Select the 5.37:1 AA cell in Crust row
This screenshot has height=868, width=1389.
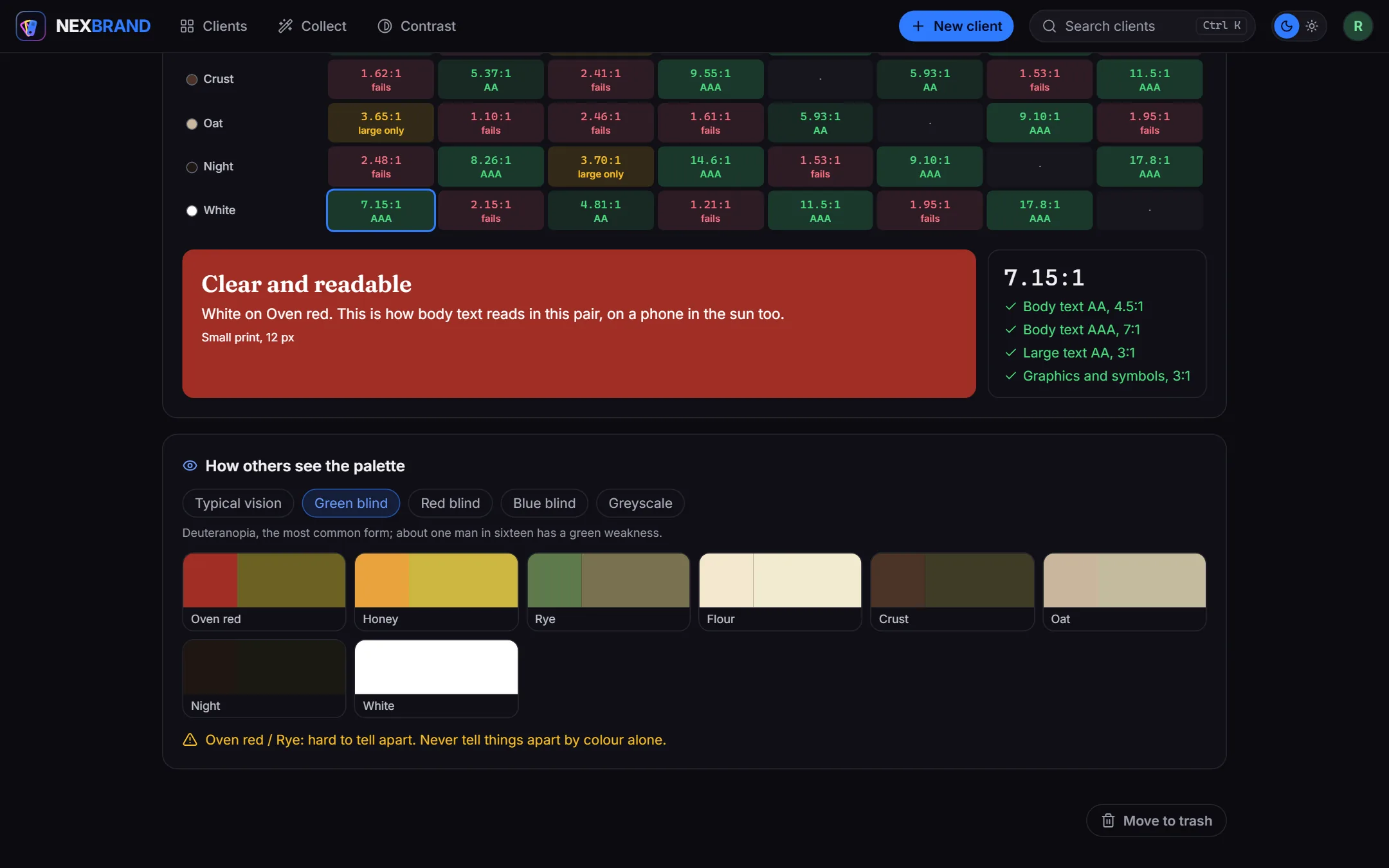(x=491, y=79)
